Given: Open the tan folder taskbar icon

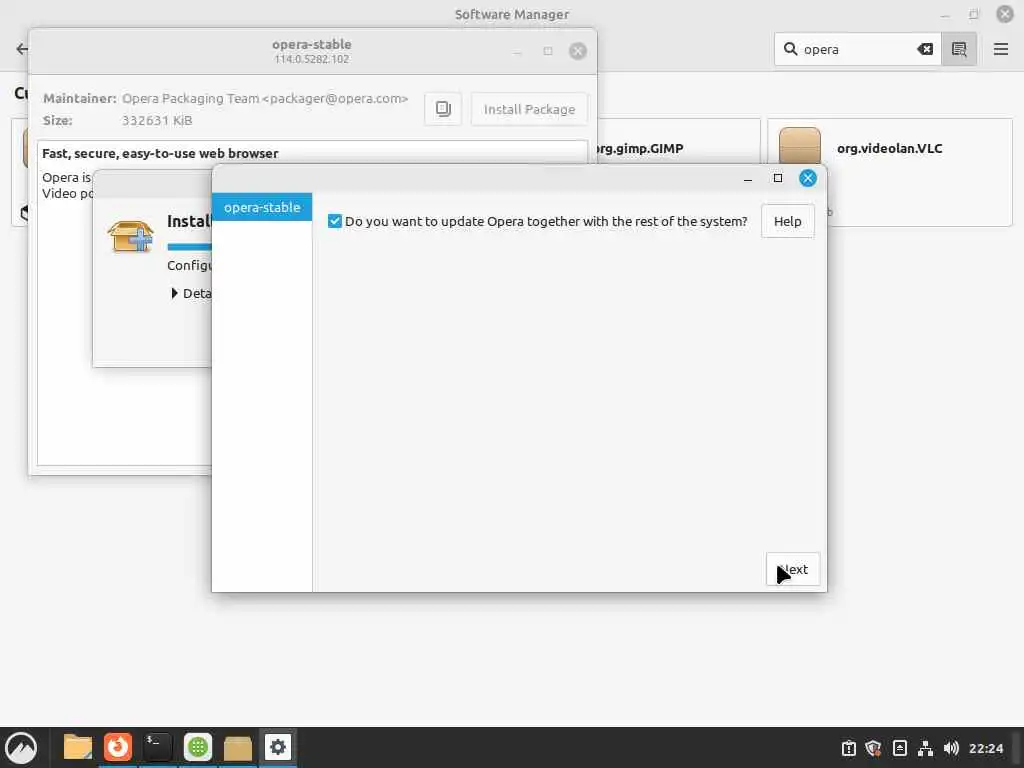Looking at the screenshot, I should 238,747.
